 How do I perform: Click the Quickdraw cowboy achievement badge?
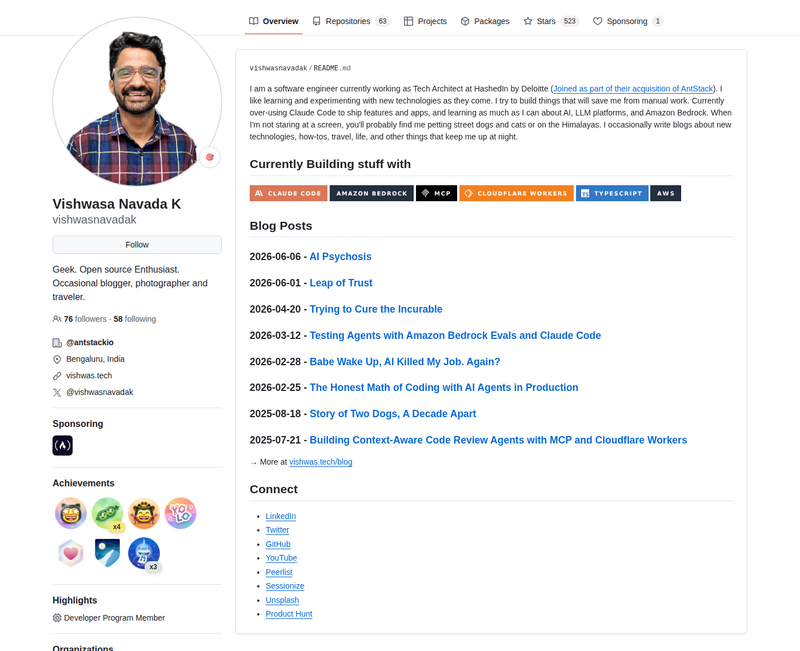[144, 513]
